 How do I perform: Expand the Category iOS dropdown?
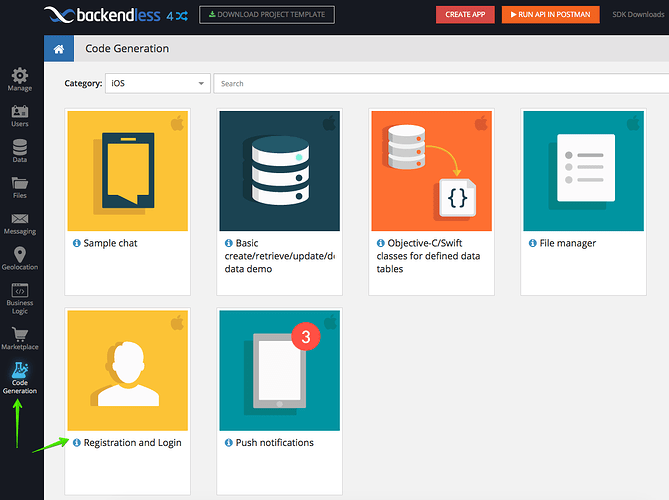tap(158, 83)
